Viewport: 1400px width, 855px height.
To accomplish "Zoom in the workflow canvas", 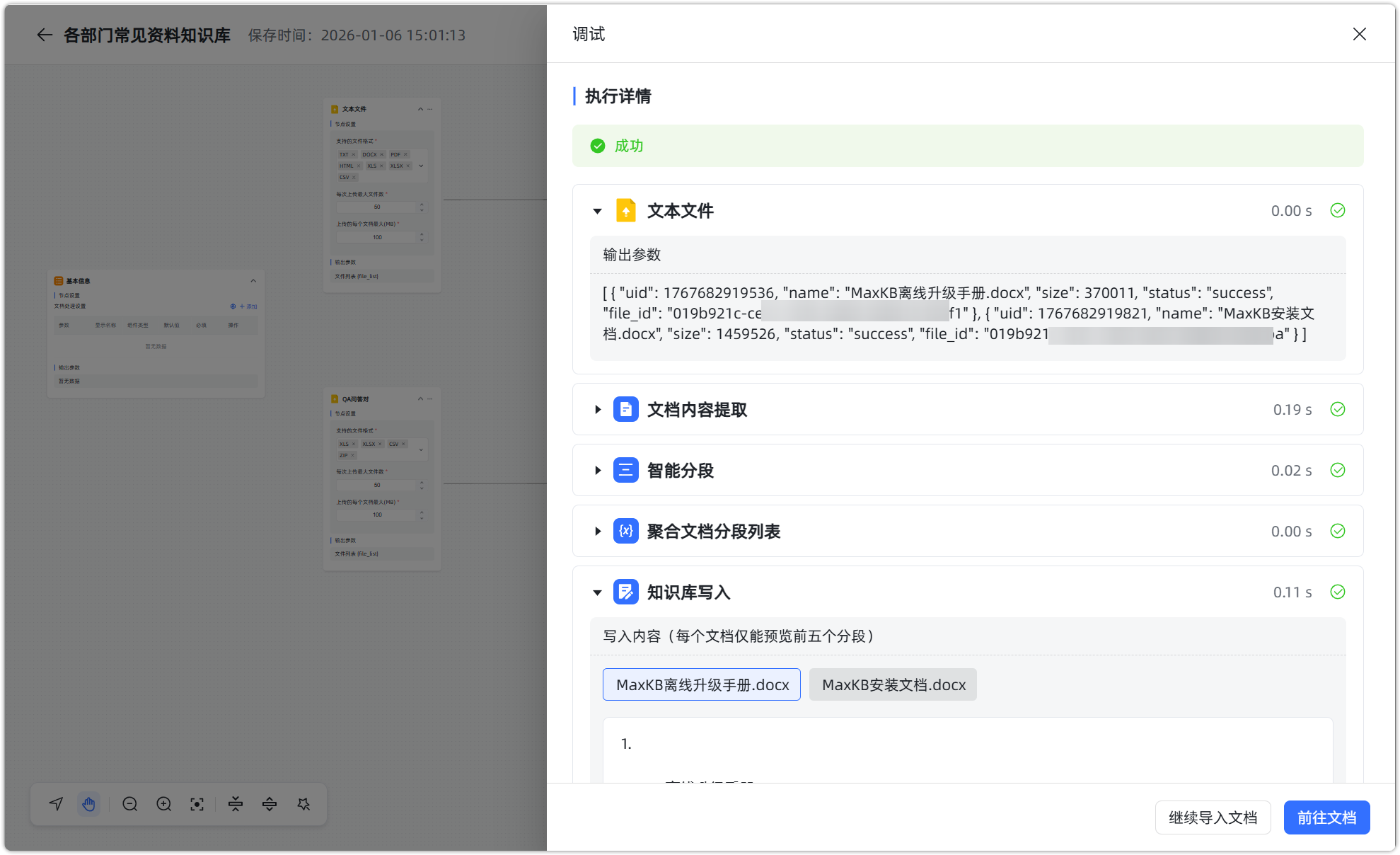I will [x=163, y=804].
